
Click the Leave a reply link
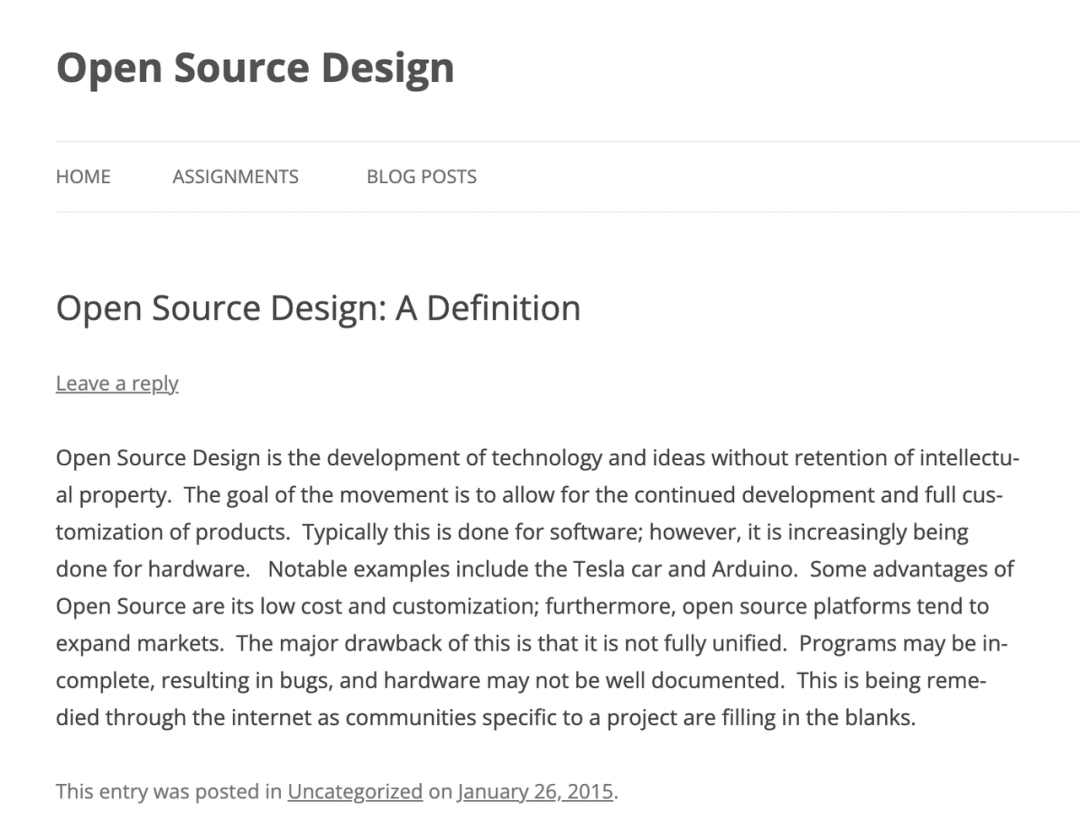(117, 383)
